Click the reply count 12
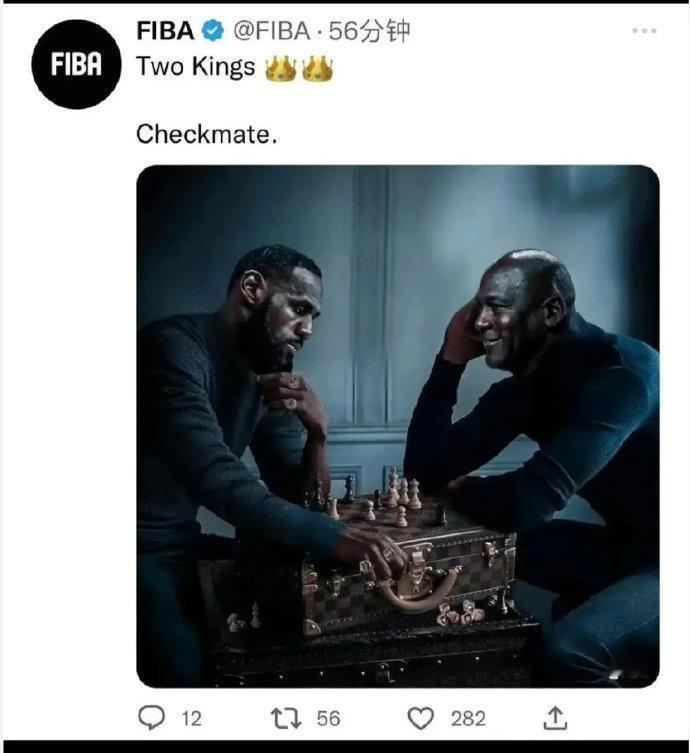This screenshot has height=753, width=690. (191, 719)
